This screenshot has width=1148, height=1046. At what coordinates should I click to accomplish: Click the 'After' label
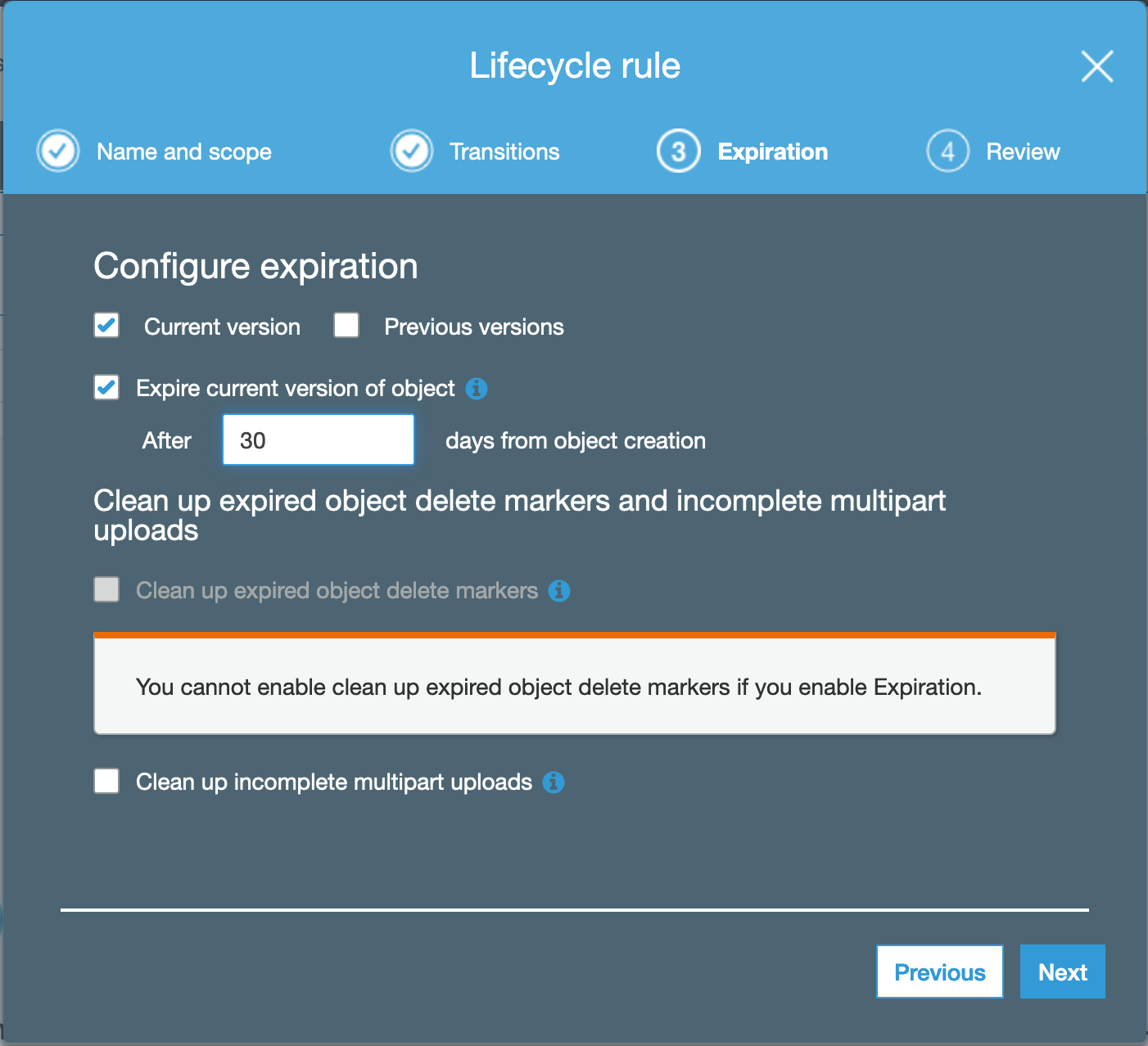tap(167, 440)
